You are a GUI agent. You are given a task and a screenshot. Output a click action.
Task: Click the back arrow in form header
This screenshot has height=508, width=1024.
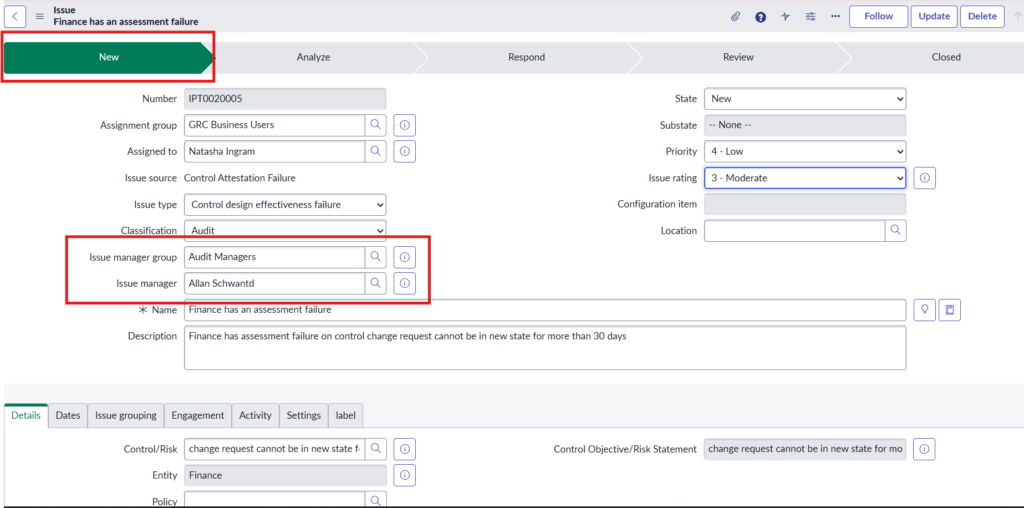17,16
